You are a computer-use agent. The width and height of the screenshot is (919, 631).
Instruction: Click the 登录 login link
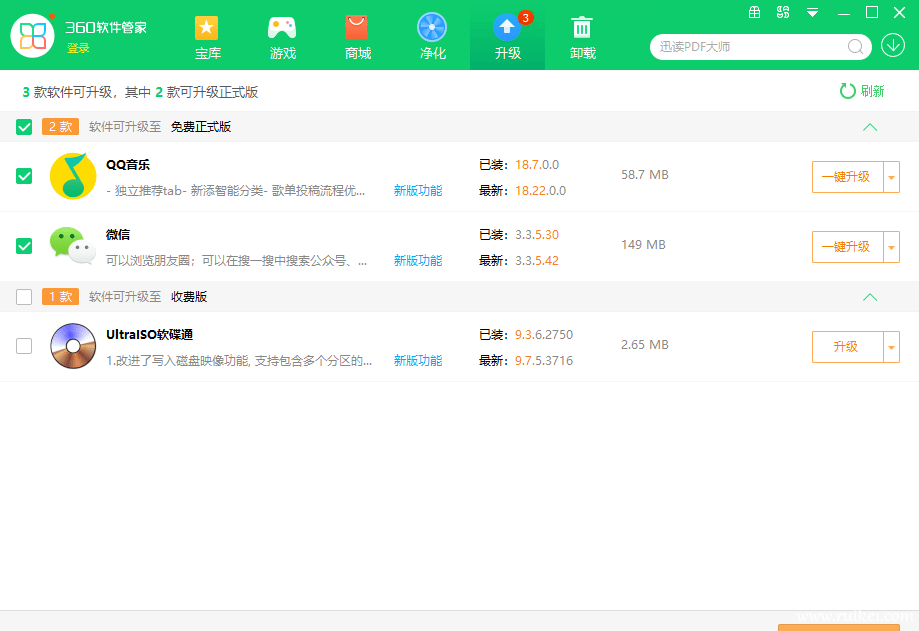tap(78, 48)
